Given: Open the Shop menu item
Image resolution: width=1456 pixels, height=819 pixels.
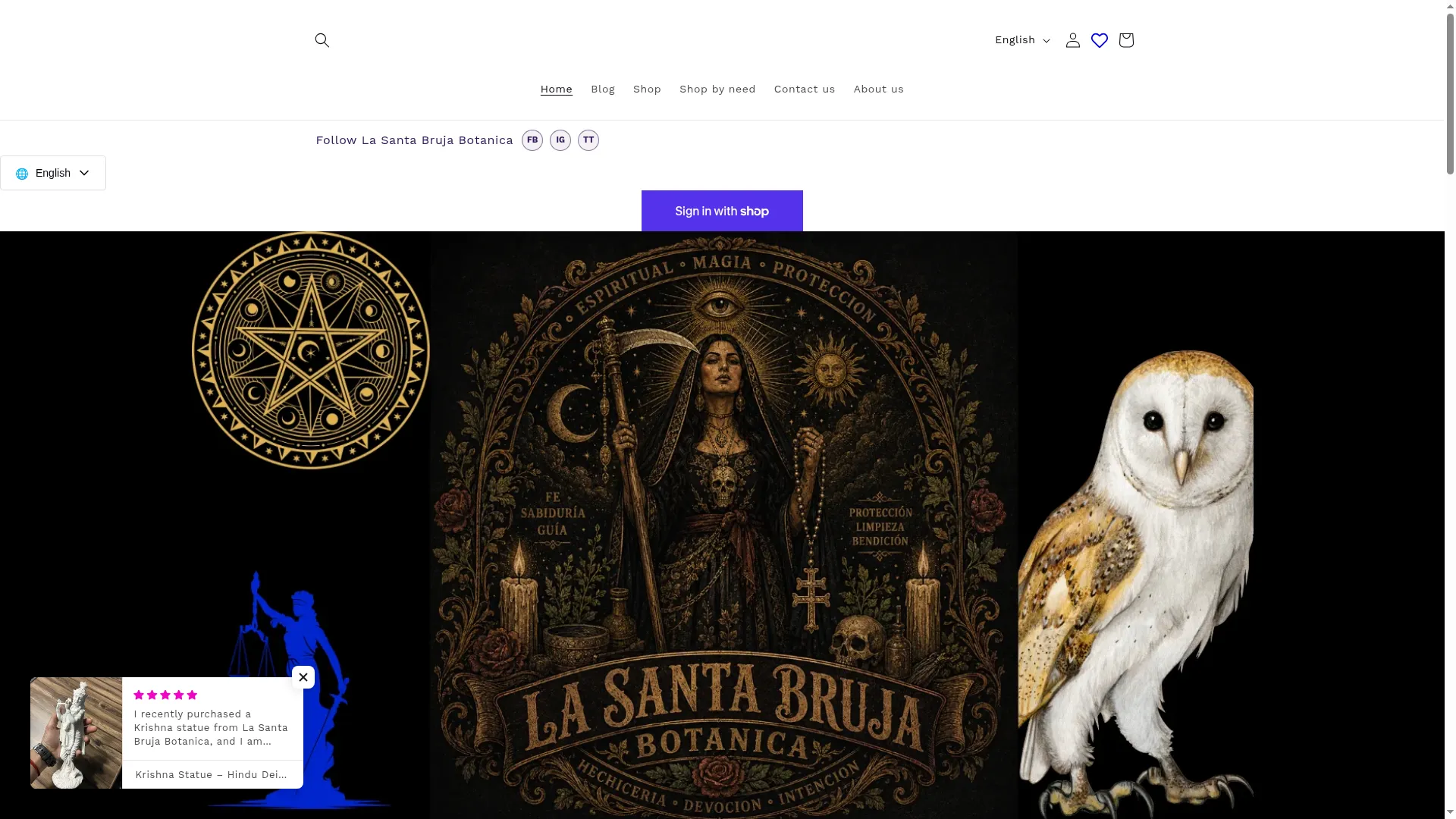Looking at the screenshot, I should pos(647,89).
